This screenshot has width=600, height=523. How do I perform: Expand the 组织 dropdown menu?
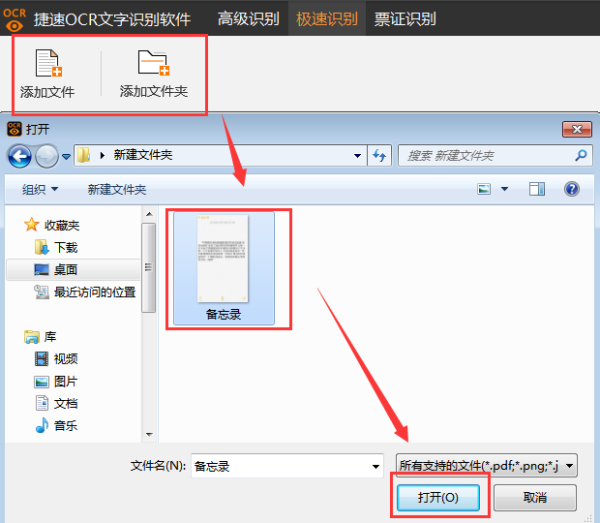pos(41,189)
